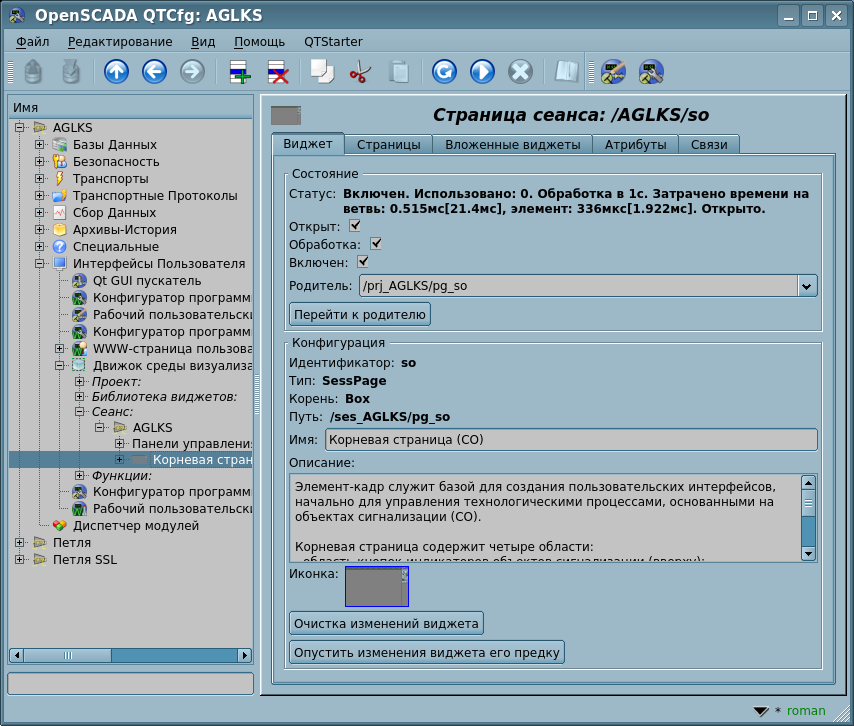Screen dimensions: 854x726
Task: Open the Редактирование menu
Action: [x=120, y=42]
